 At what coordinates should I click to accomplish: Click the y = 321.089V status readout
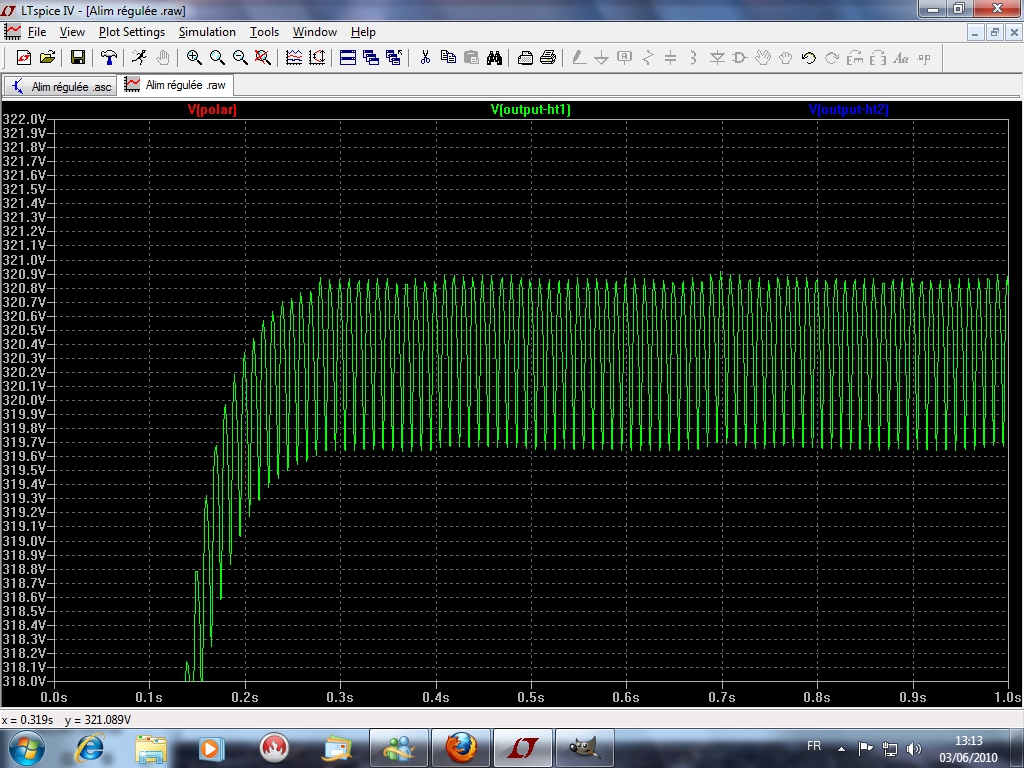tap(98, 720)
